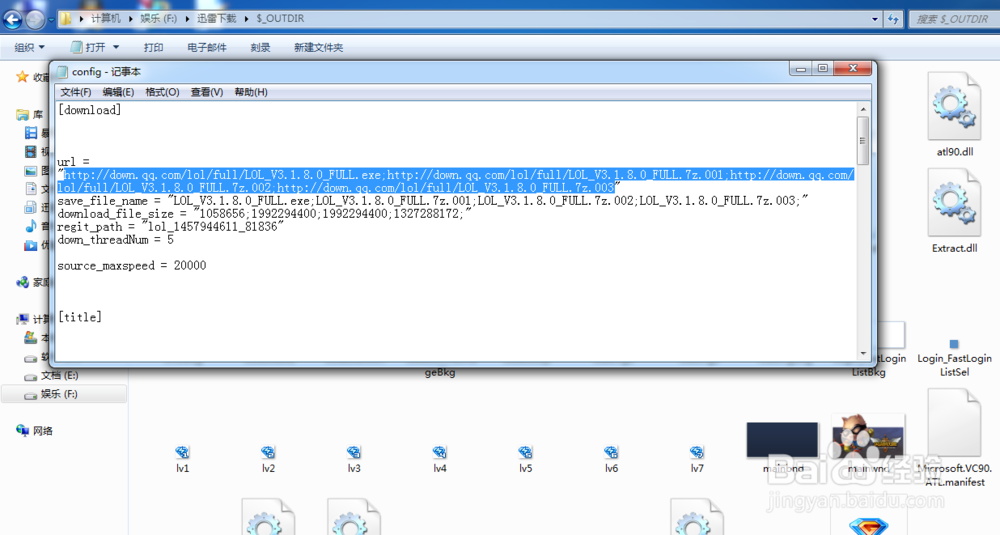Click the music library icon in sidebar
This screenshot has height=535, width=1000.
tap(31, 226)
